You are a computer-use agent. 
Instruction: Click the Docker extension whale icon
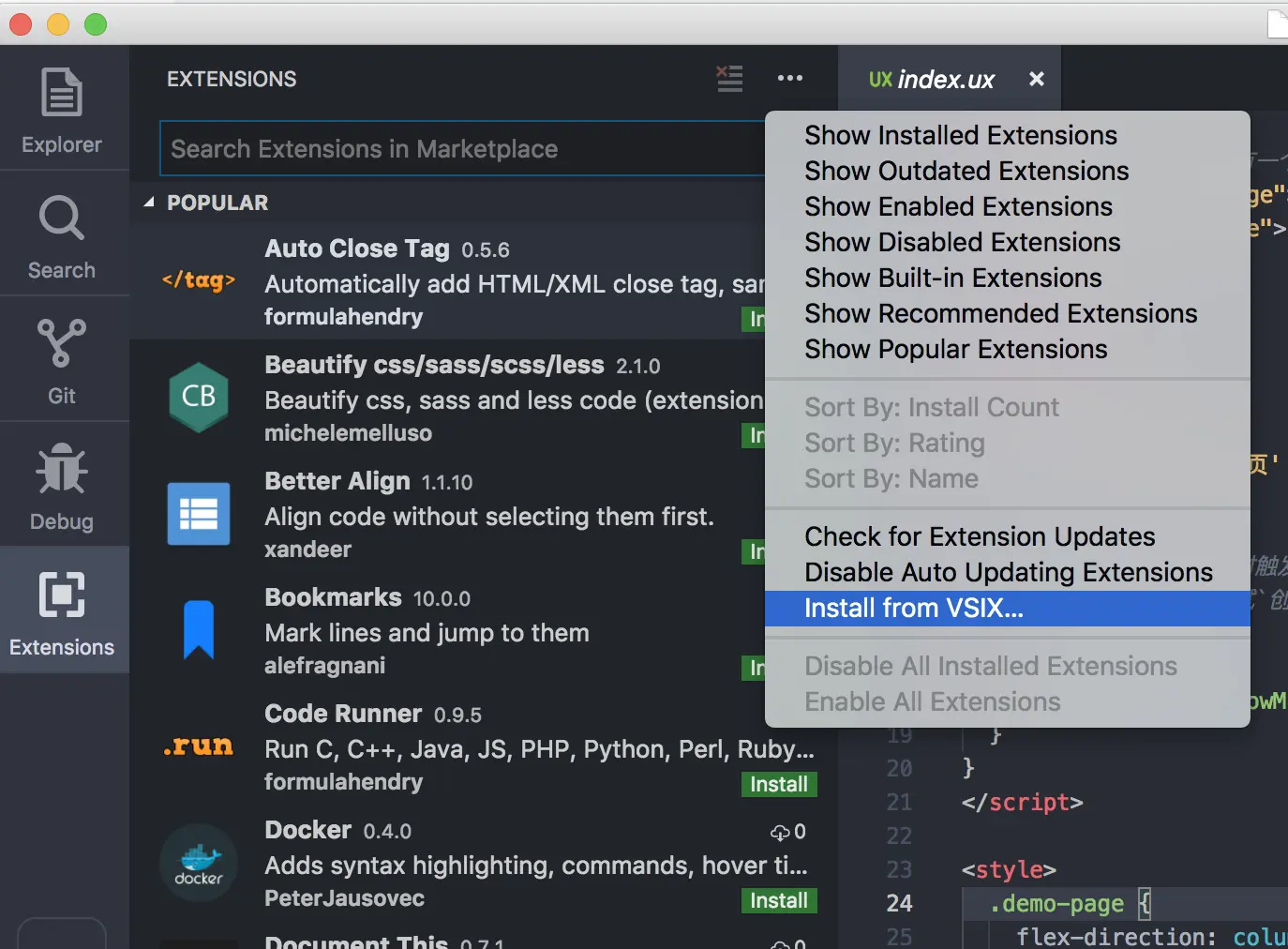point(199,863)
